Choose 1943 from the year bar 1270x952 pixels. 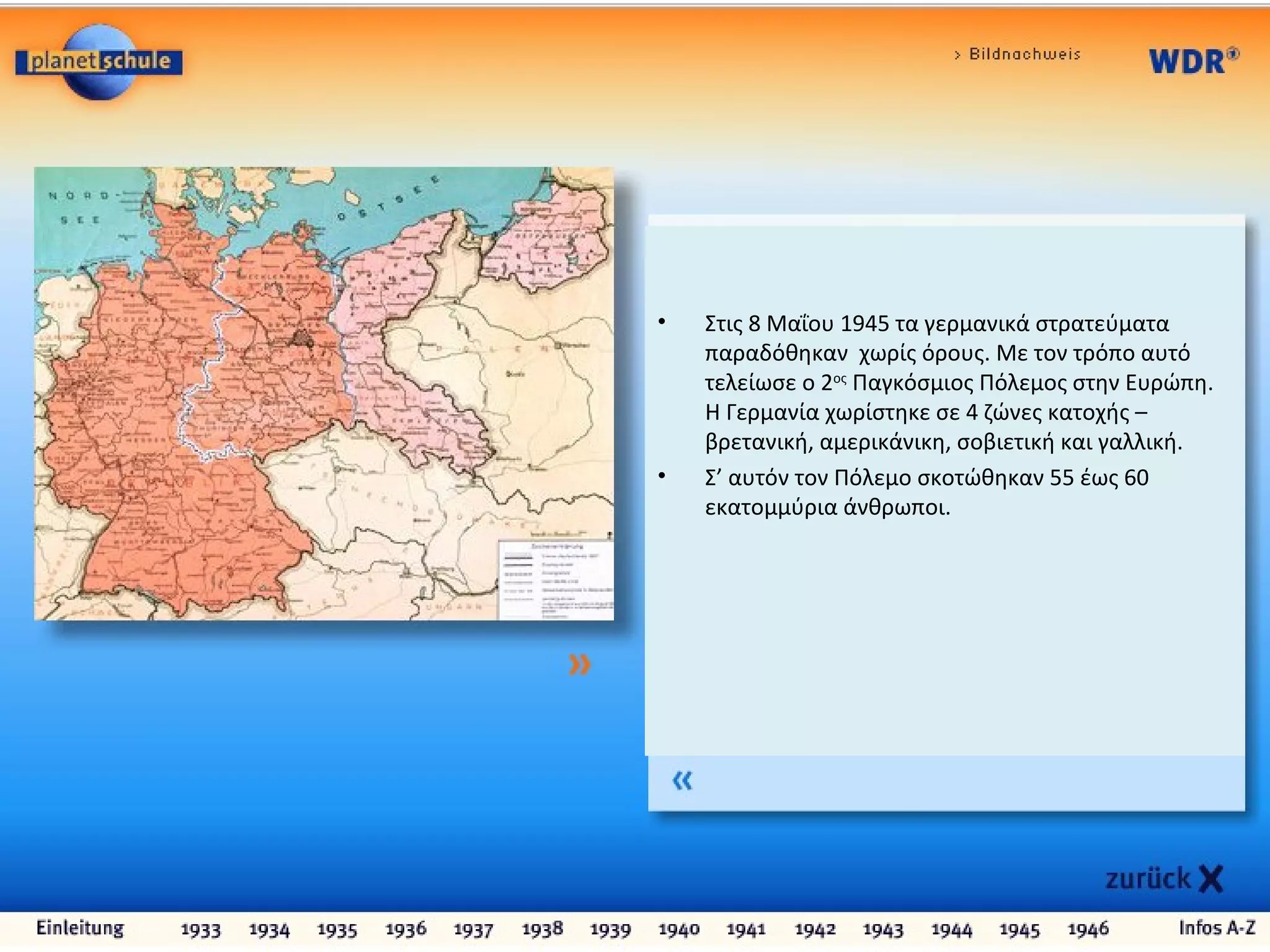pos(882,929)
